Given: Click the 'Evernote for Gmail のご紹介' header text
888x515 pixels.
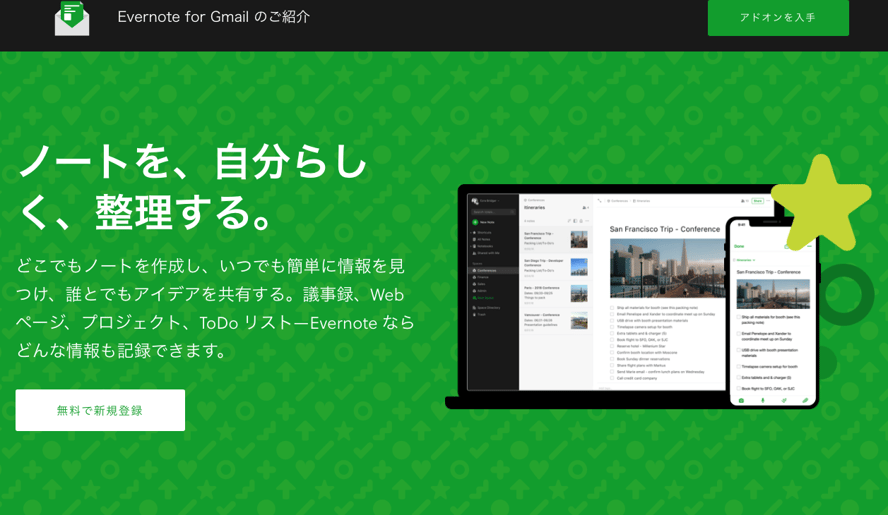Looking at the screenshot, I should tap(214, 17).
